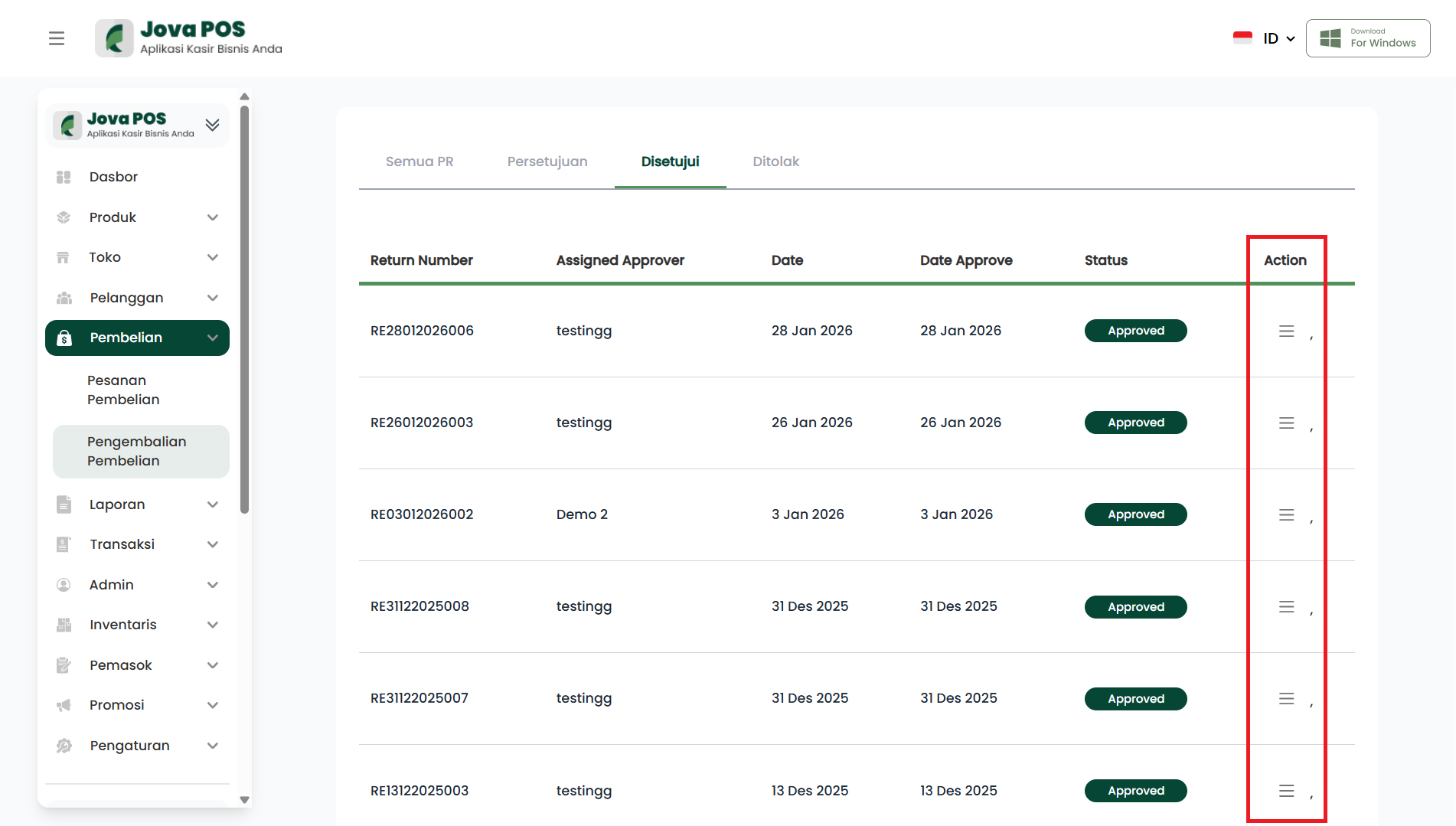Viewport: 1456px width, 826px height.
Task: Click the Approved badge for RE13122025003
Action: click(x=1135, y=791)
